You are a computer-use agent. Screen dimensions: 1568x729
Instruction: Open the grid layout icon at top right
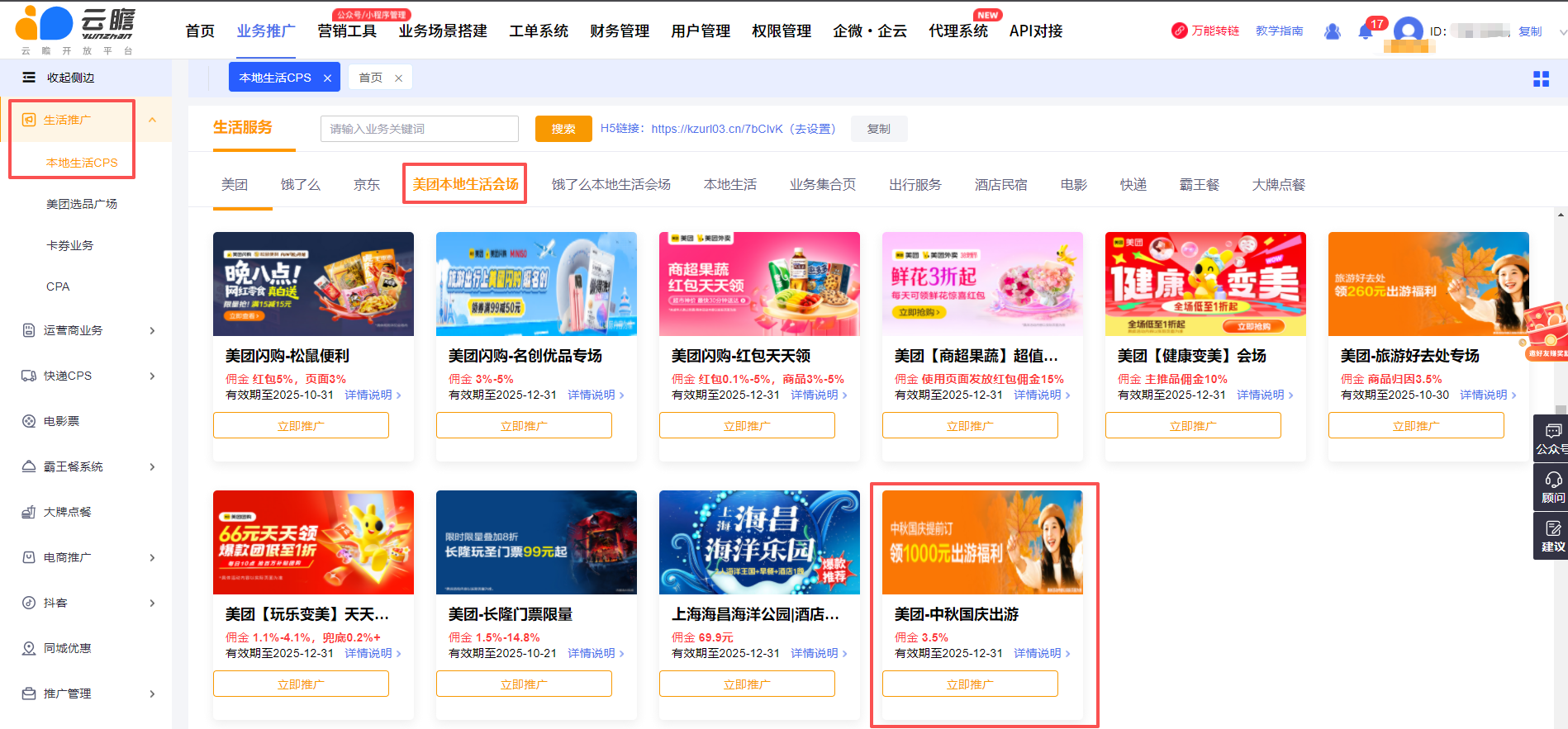[x=1541, y=78]
